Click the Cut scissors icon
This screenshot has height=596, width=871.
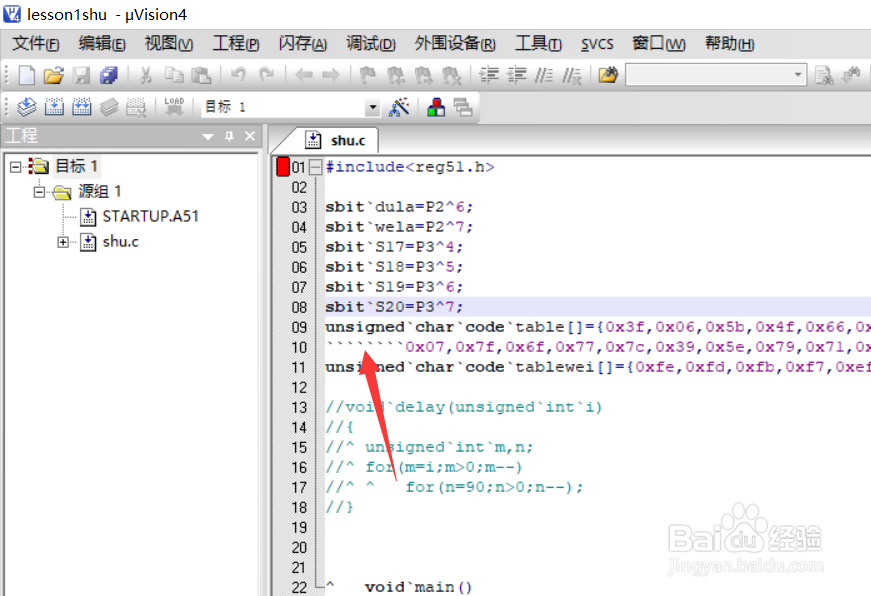coord(146,75)
